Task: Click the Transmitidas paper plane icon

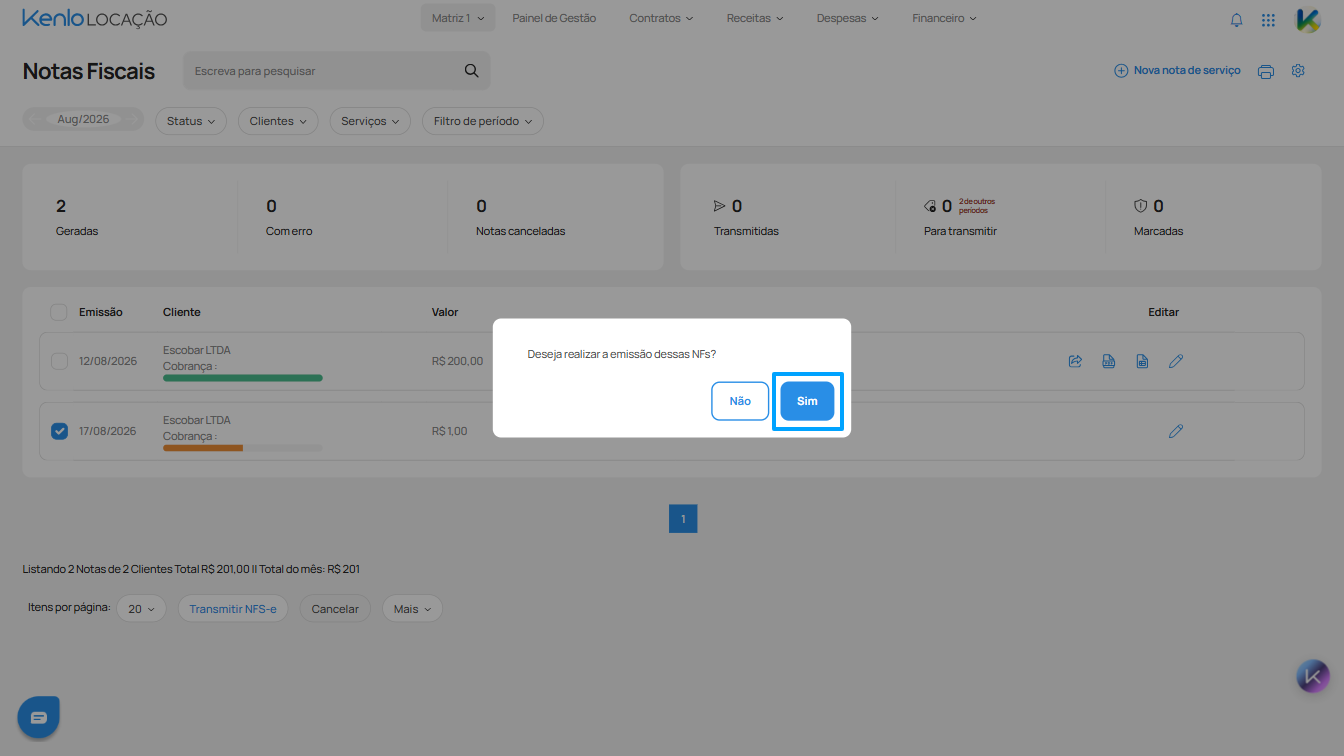Action: [x=719, y=206]
